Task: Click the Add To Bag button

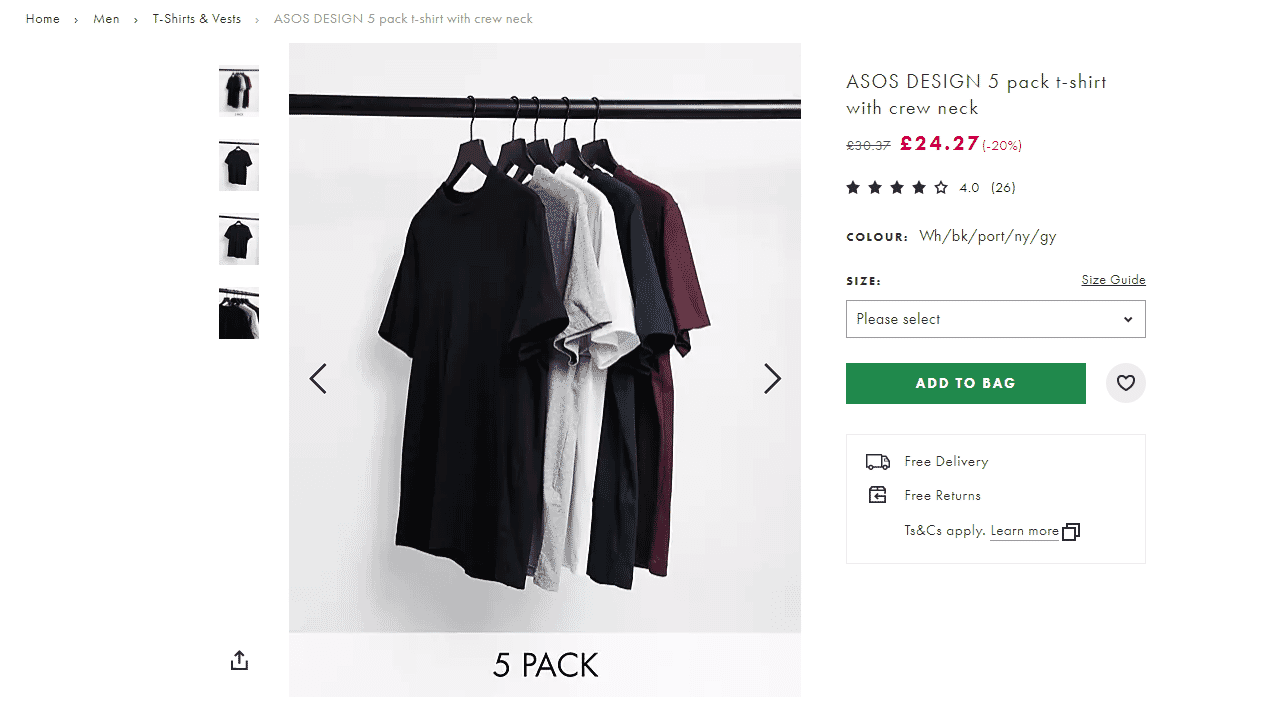Action: [965, 383]
